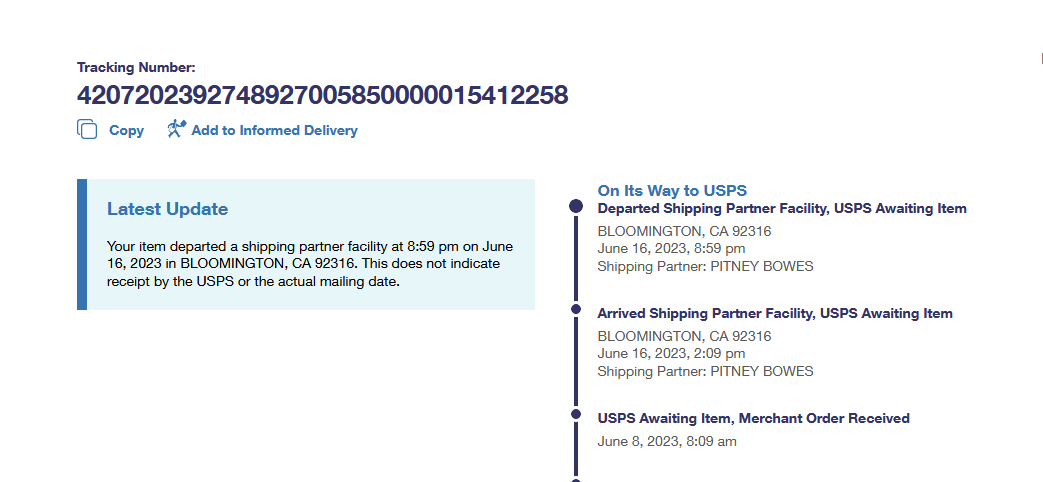Click the long tracking number text
This screenshot has height=482, width=1043.
(x=322, y=95)
